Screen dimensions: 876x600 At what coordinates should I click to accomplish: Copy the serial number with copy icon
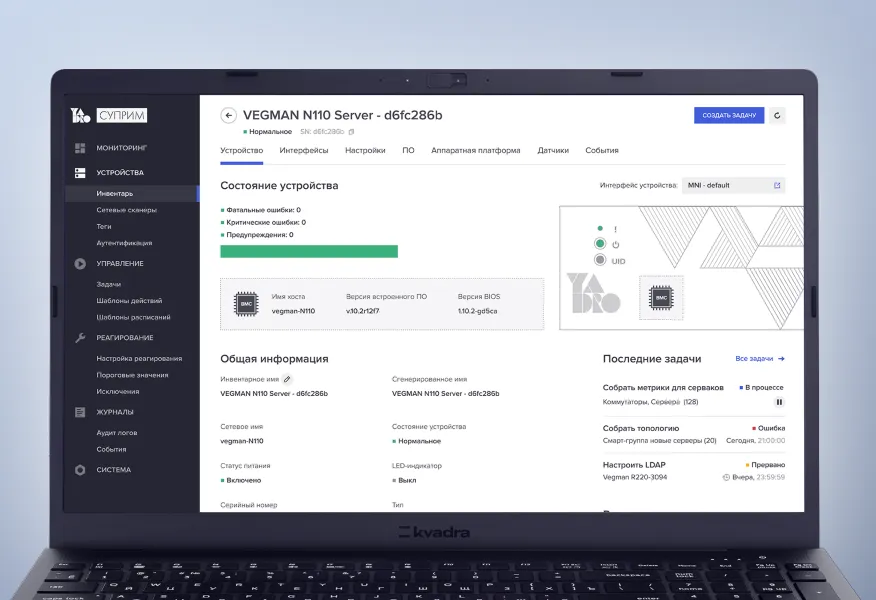[351, 132]
